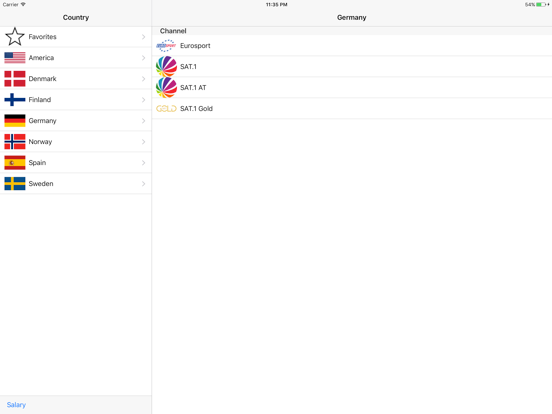Select the Norway country name
The width and height of the screenshot is (552, 414).
[x=40, y=142]
